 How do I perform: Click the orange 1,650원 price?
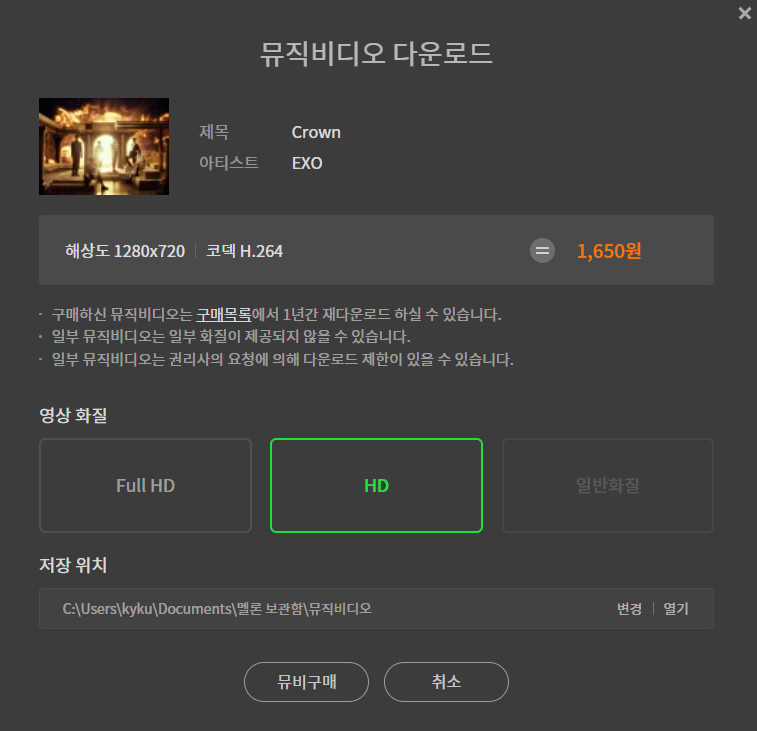pos(609,251)
